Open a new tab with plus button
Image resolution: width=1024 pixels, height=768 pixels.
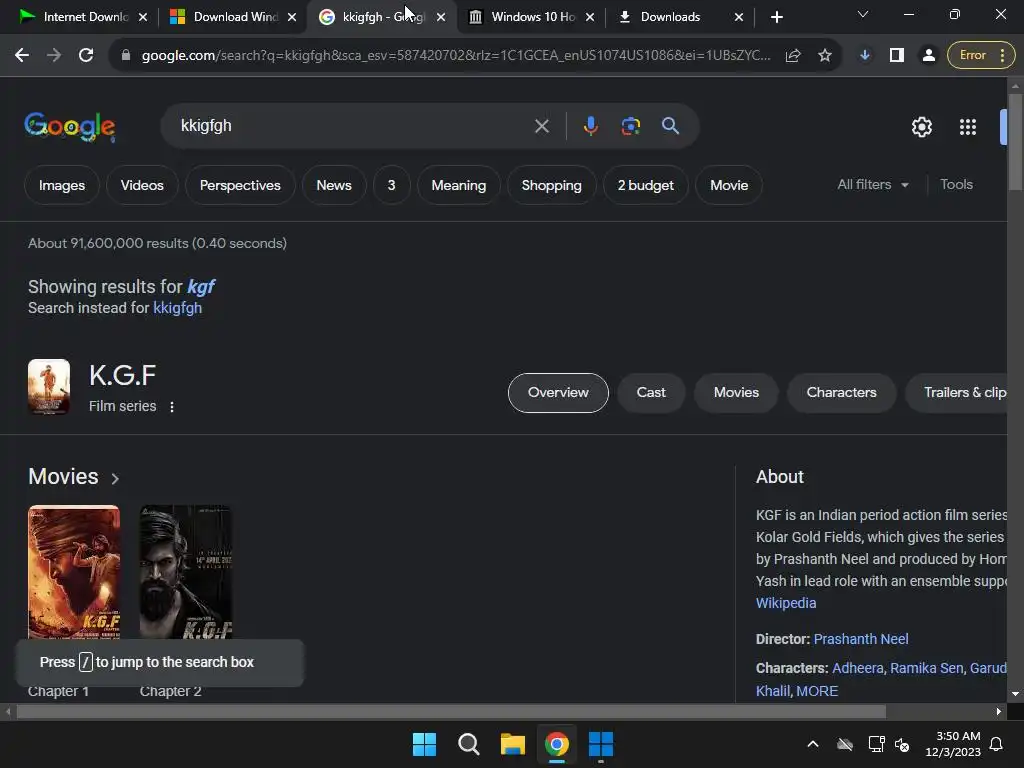pyautogui.click(x=776, y=18)
